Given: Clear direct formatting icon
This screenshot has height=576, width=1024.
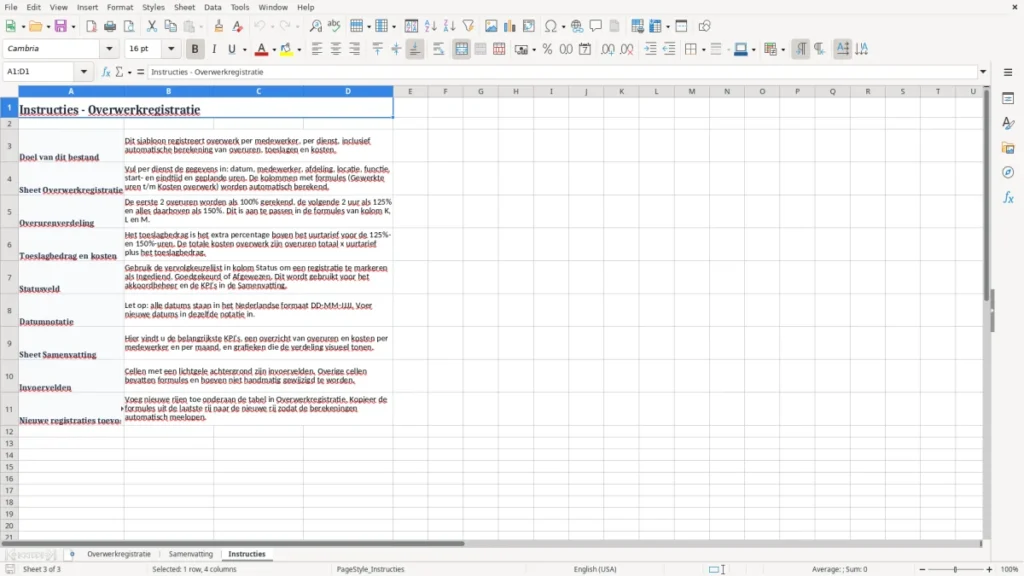Looking at the screenshot, I should (238, 26).
